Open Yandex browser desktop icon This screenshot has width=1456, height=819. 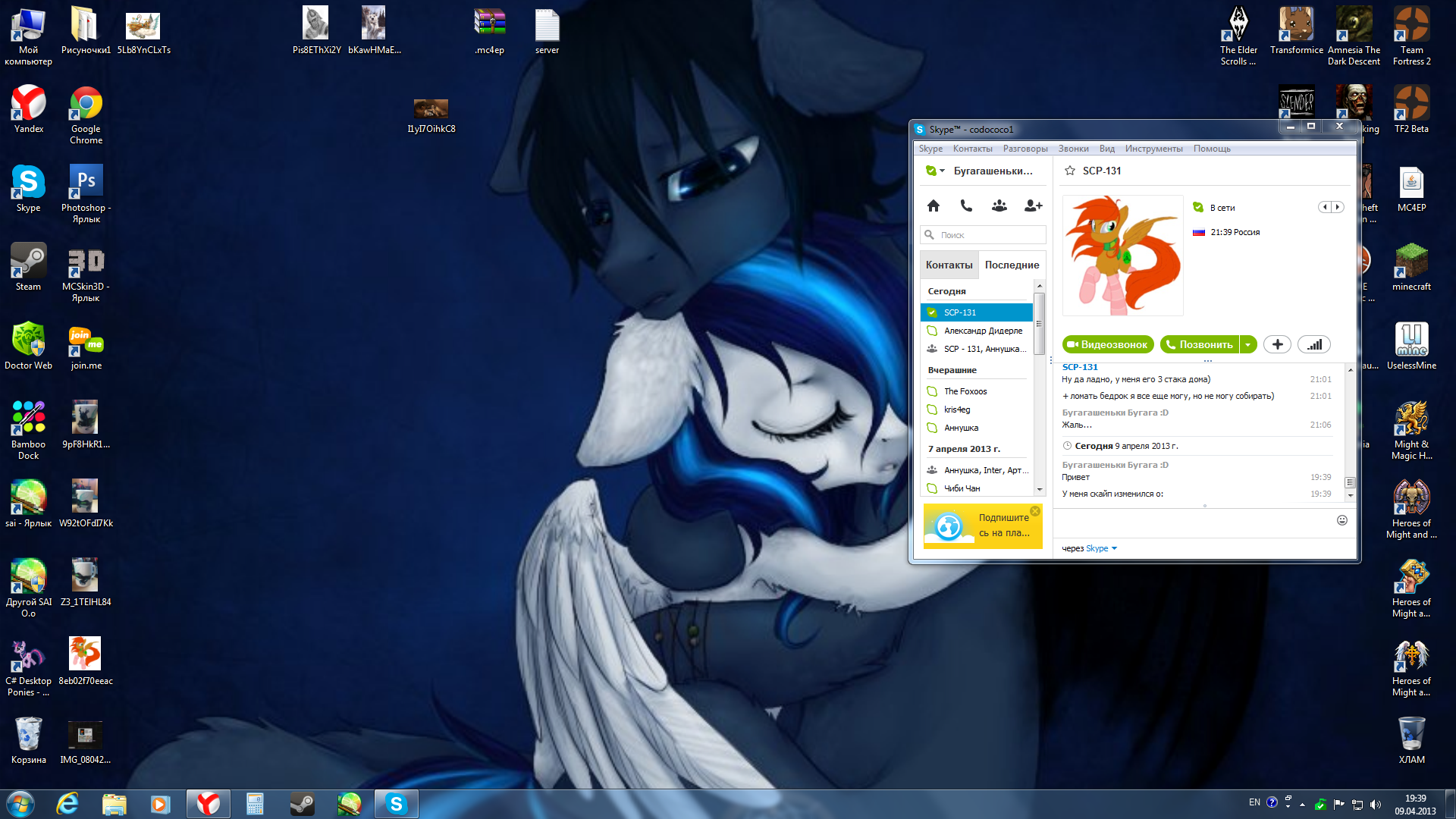click(x=29, y=110)
